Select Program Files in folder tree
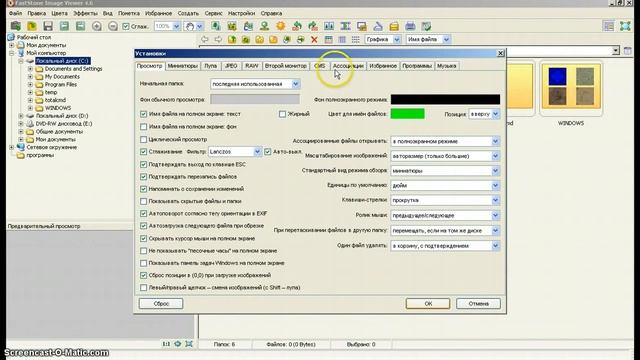This screenshot has width=640, height=360. 61,84
